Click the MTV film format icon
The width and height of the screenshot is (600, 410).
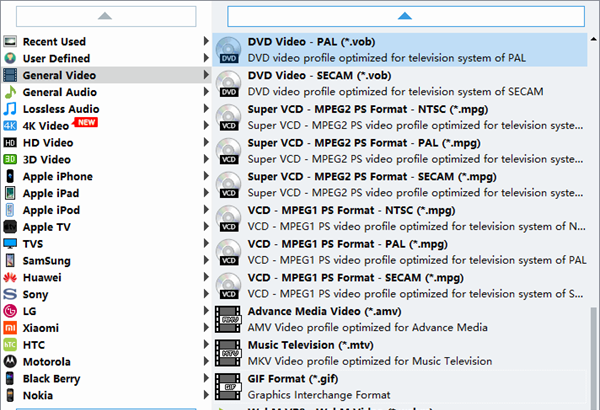(228, 353)
